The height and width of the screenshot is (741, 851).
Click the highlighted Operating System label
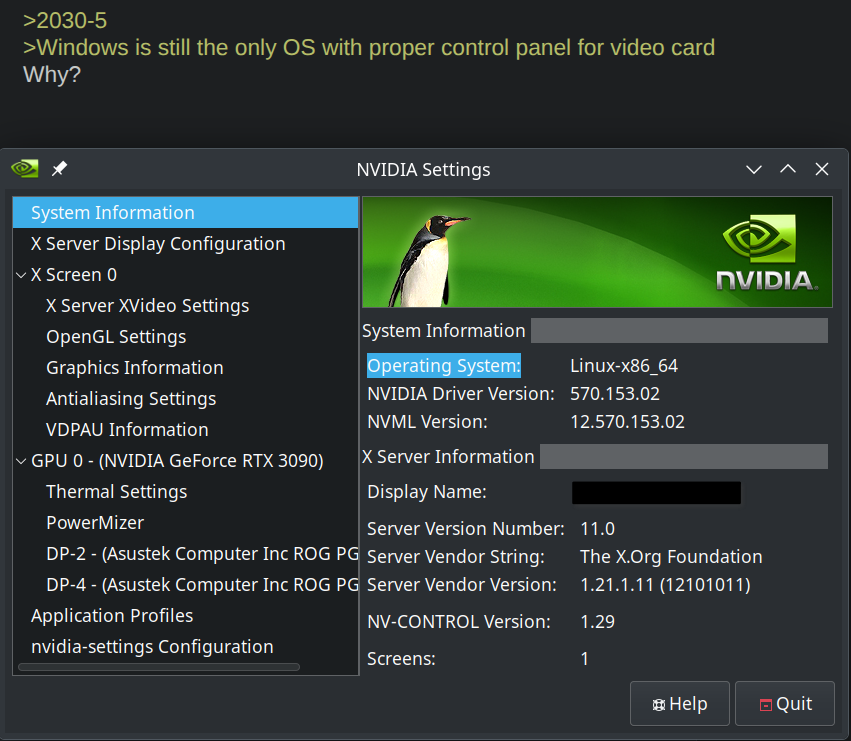point(444,365)
